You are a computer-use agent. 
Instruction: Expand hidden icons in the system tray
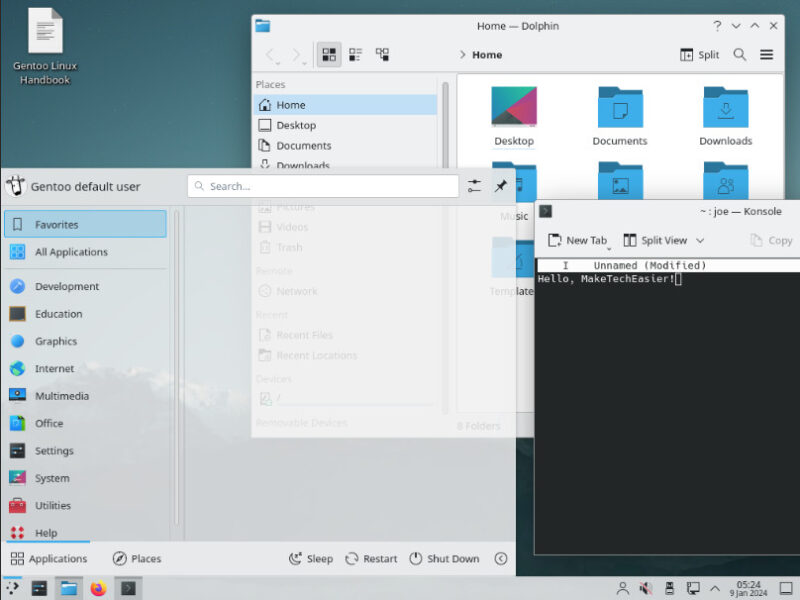[x=716, y=589]
